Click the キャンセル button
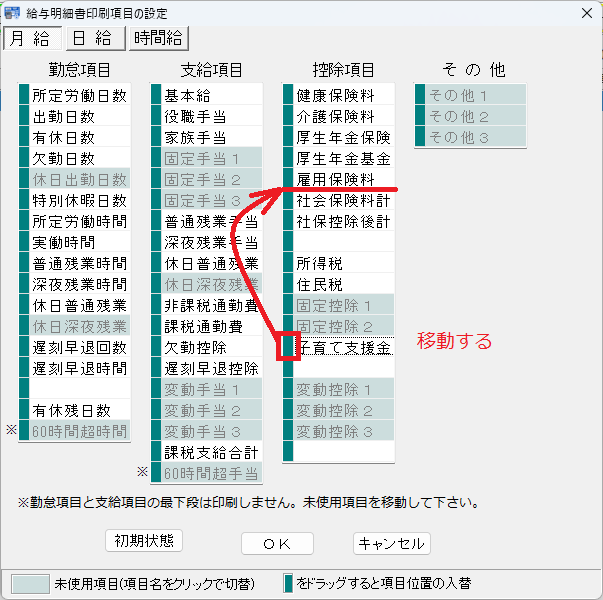 pos(391,543)
